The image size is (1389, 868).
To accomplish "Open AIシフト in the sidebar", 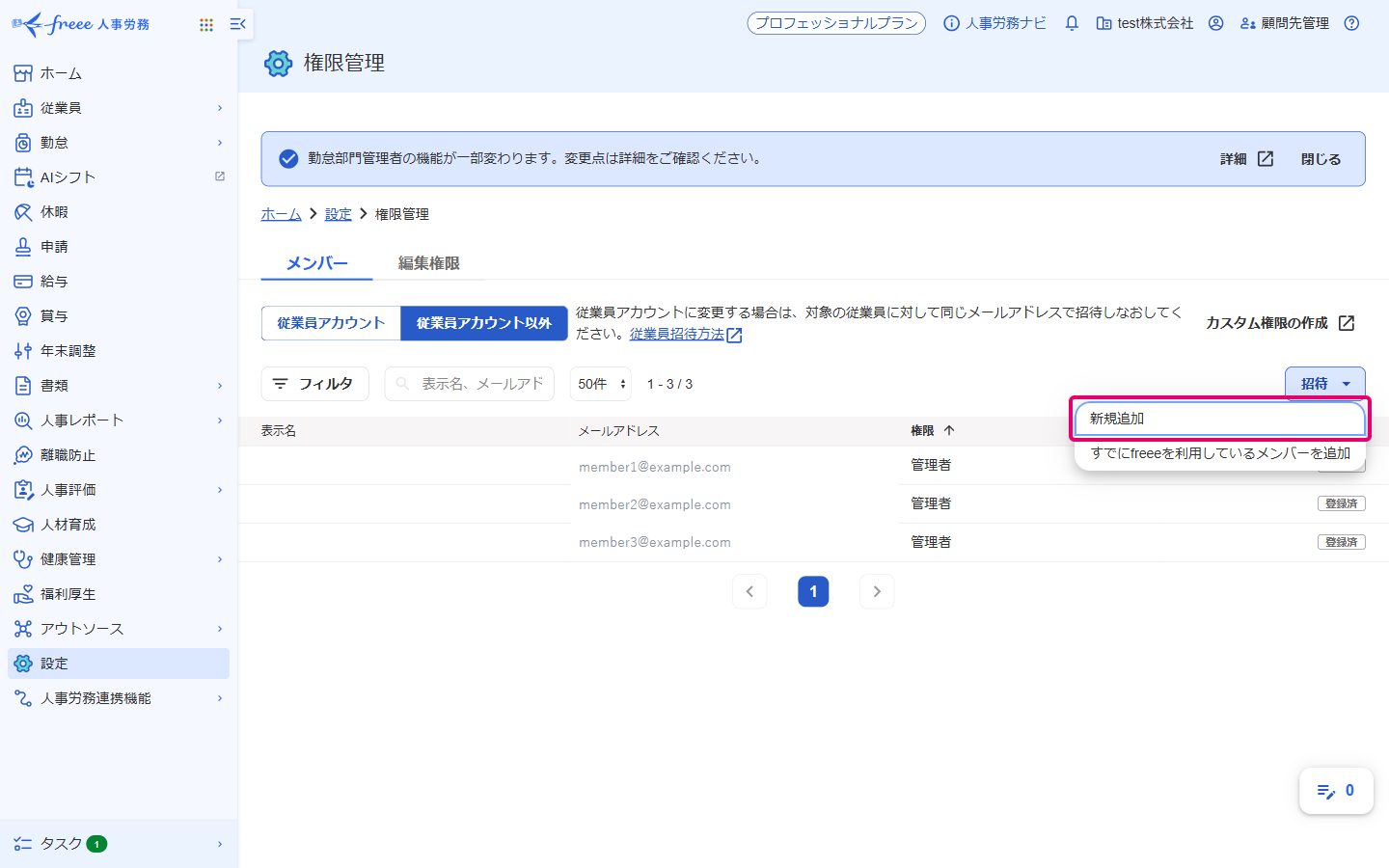I will coord(119,177).
